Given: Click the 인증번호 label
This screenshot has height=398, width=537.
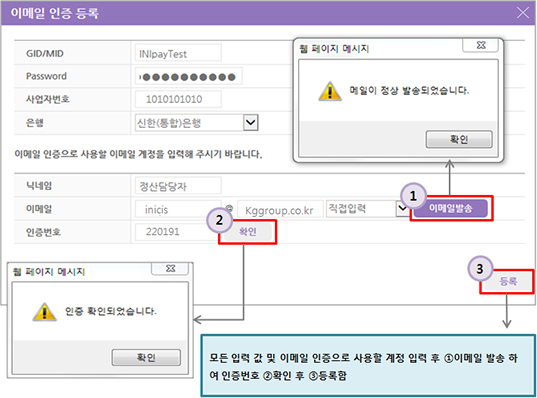Looking at the screenshot, I should click(x=43, y=232).
